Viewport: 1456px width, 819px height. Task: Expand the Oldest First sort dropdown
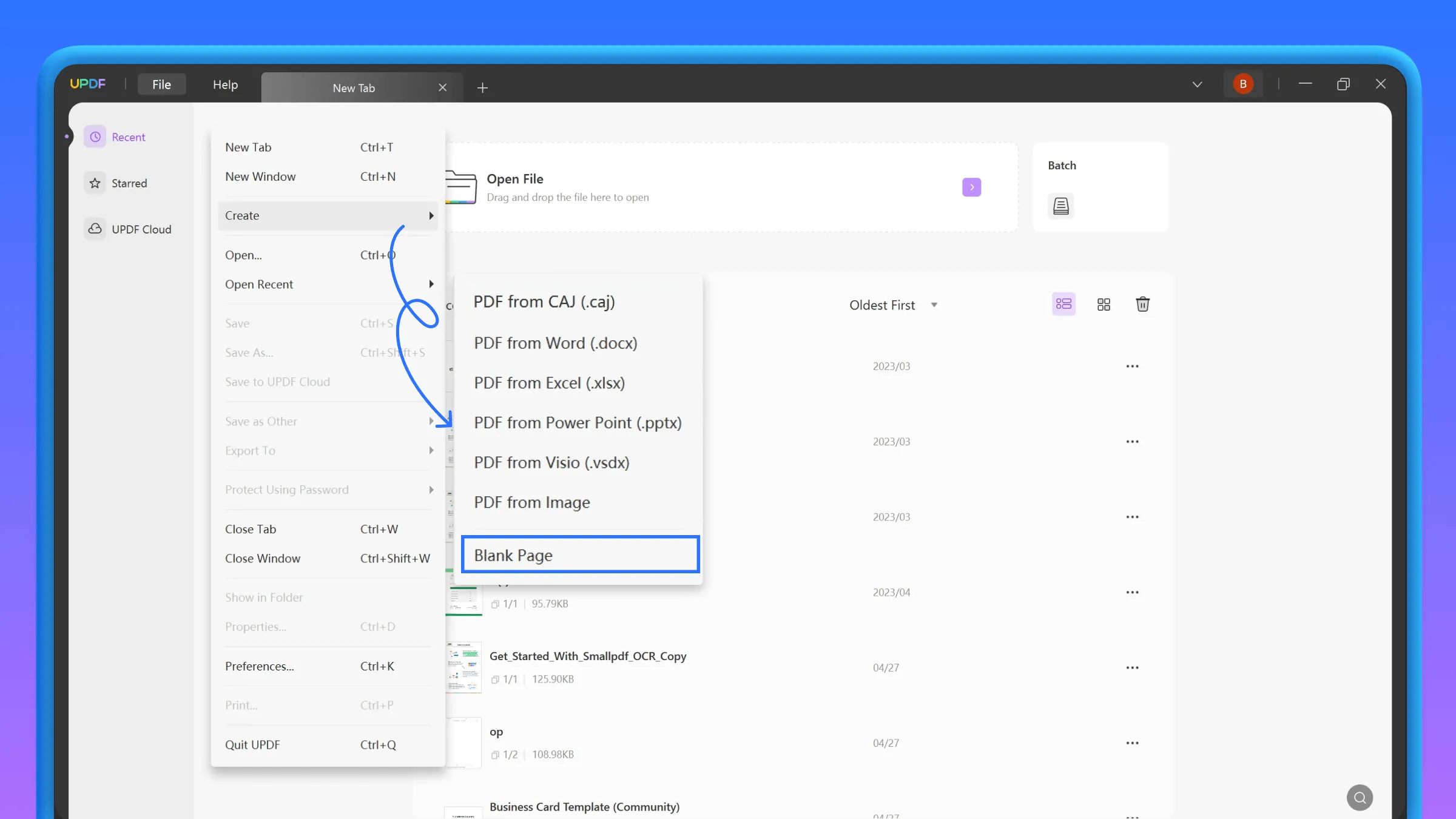[931, 304]
